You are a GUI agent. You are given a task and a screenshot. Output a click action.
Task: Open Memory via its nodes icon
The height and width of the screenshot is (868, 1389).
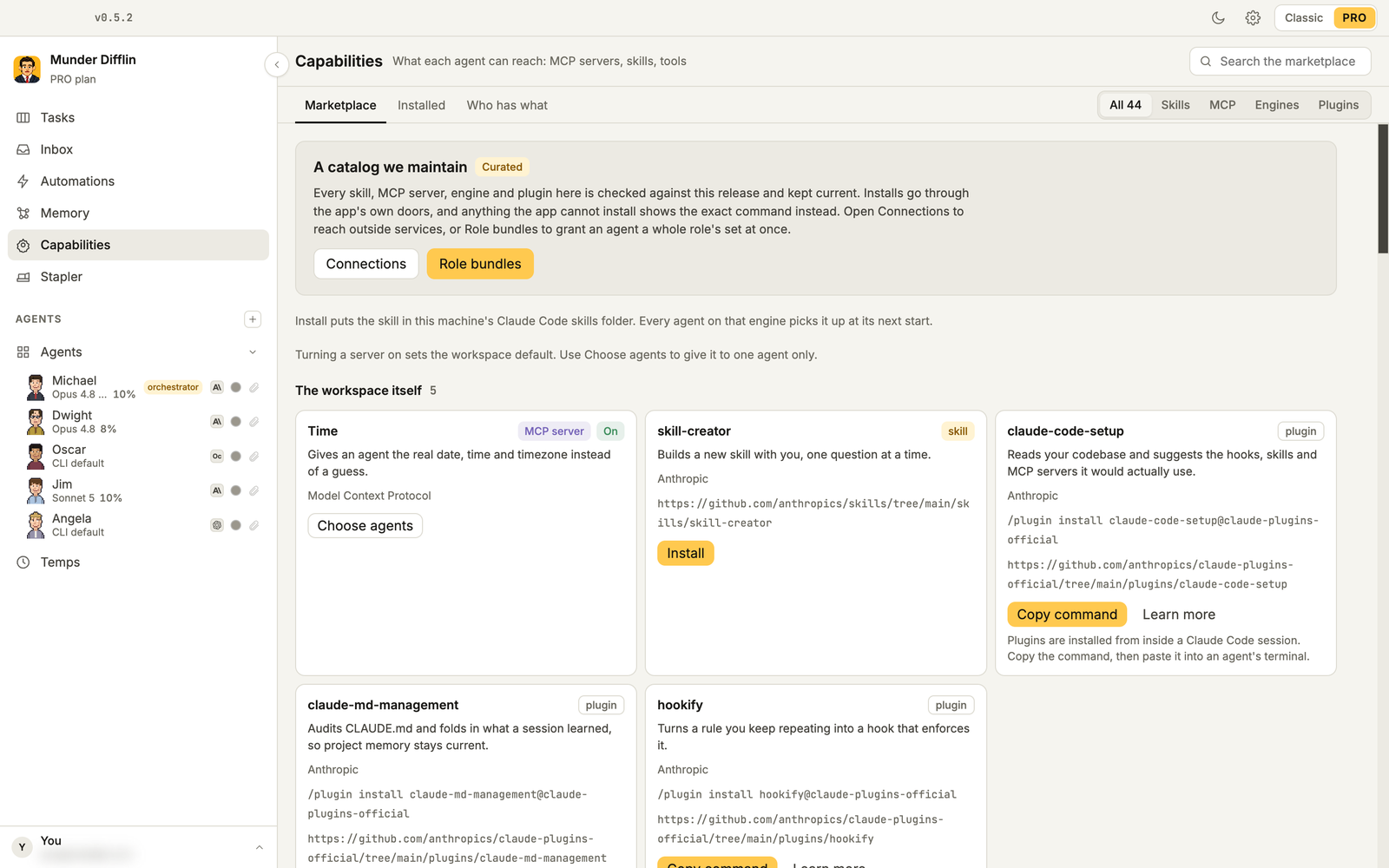[x=23, y=214]
